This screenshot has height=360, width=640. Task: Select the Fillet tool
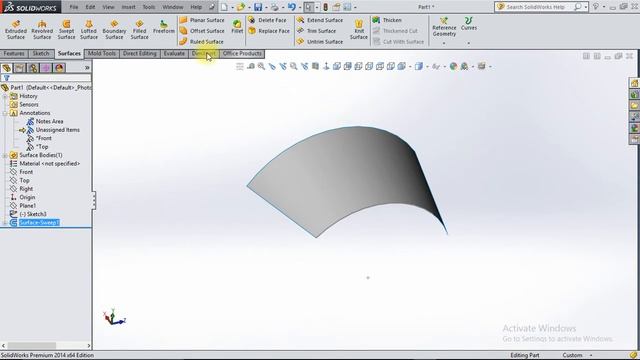(x=237, y=27)
